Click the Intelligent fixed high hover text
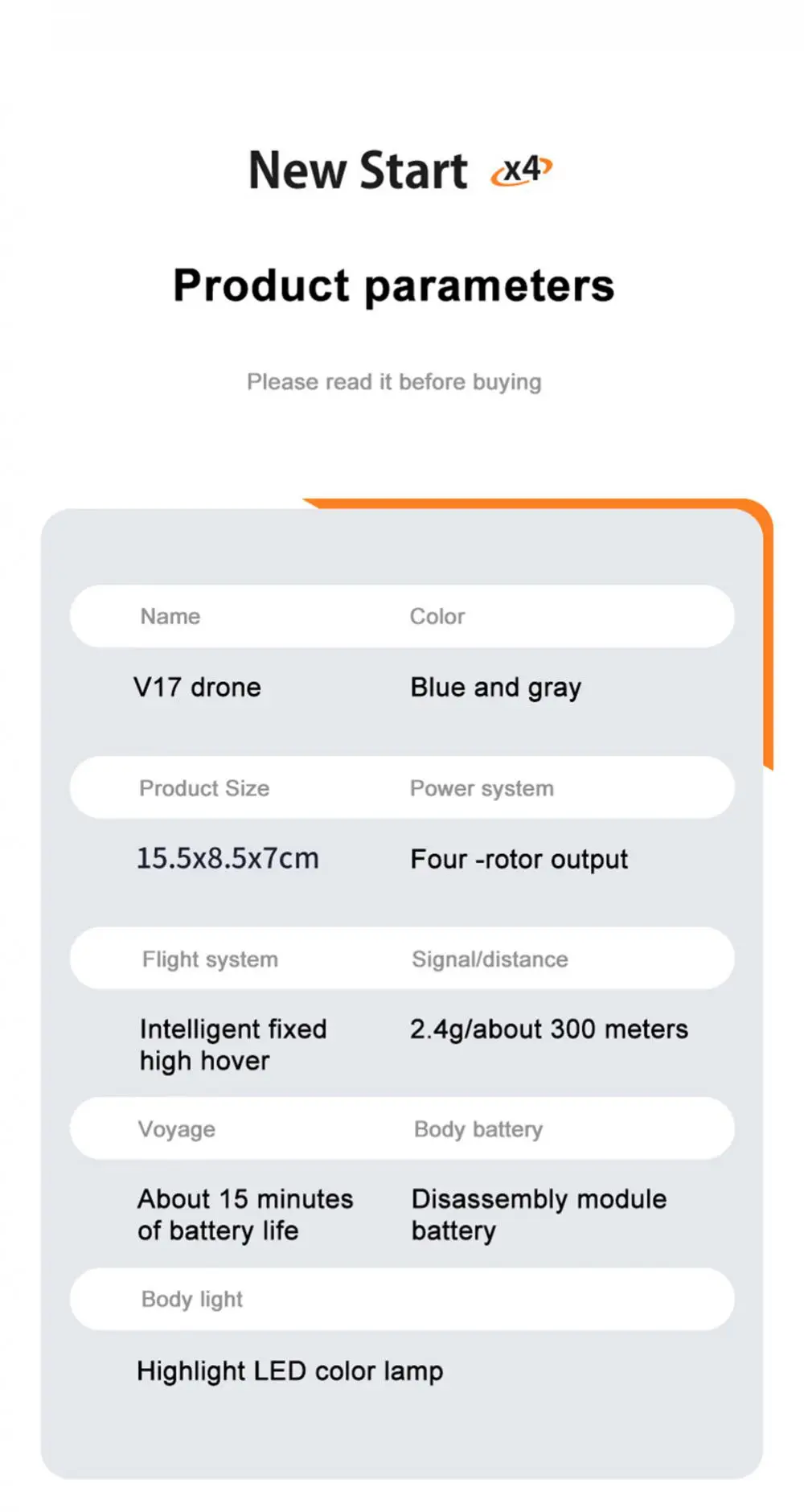Image resolution: width=804 pixels, height=1512 pixels. pos(233,1045)
